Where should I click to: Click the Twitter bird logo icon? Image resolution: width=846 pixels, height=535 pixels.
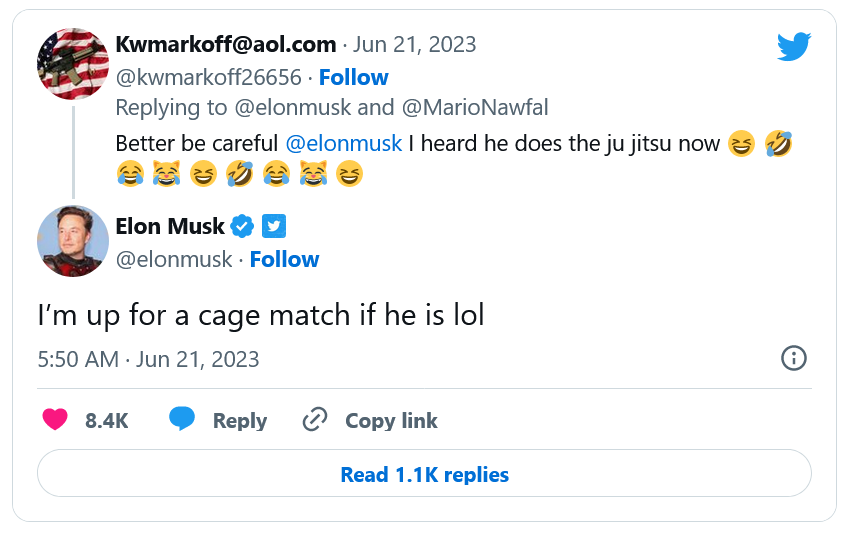pos(794,46)
